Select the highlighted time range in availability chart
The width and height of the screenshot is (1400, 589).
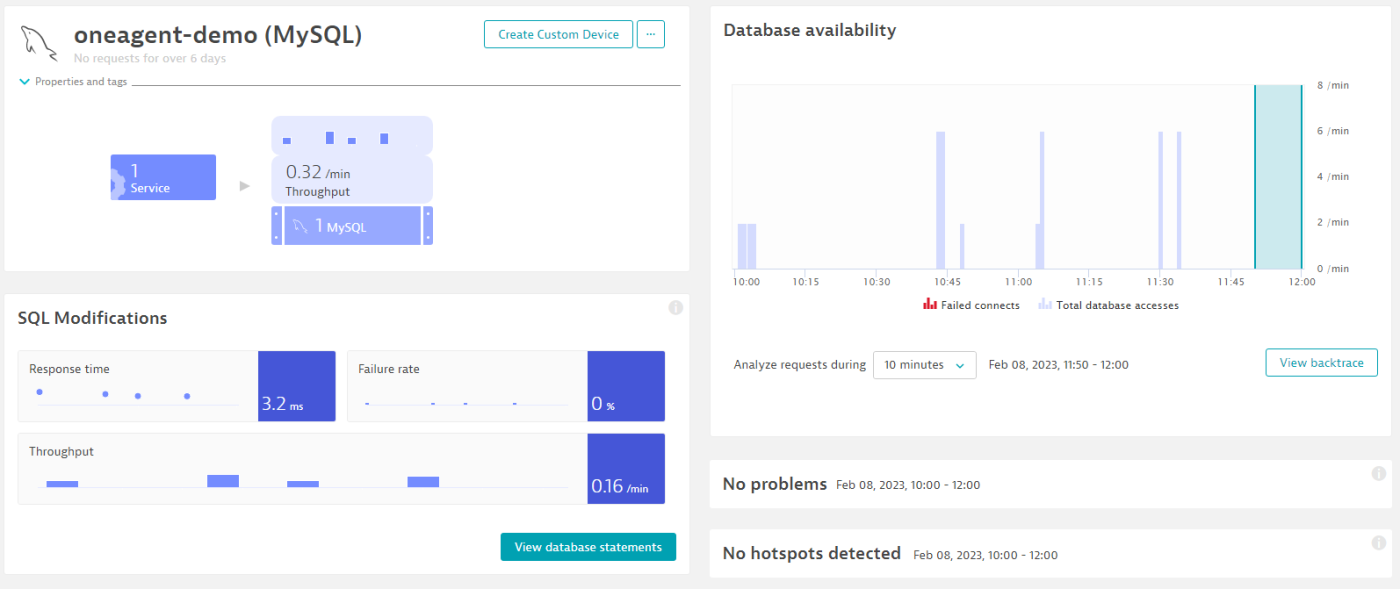click(1278, 180)
